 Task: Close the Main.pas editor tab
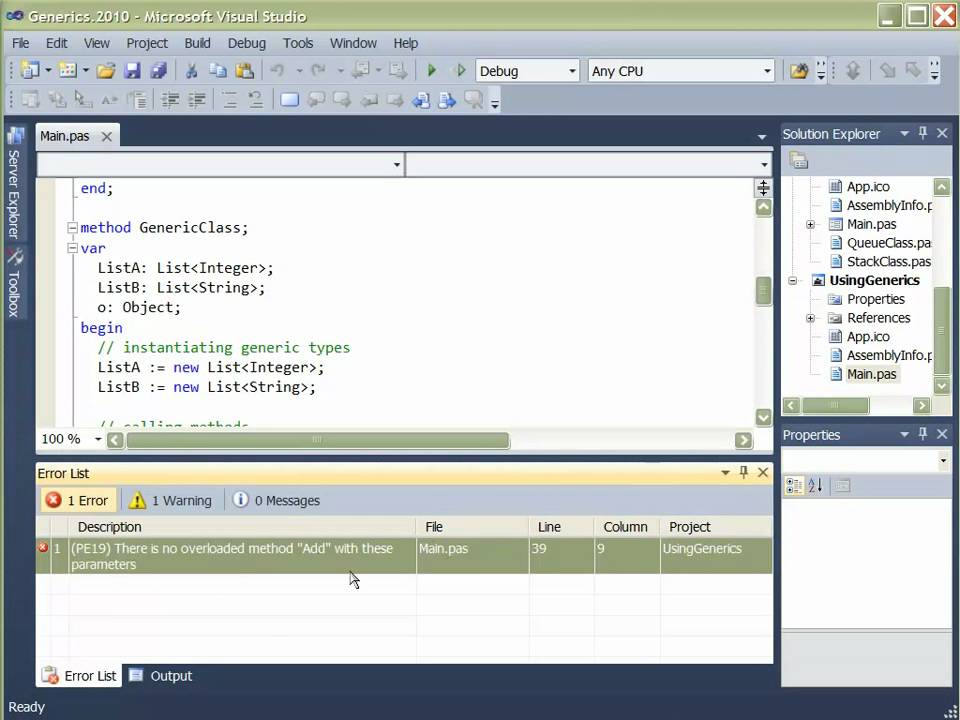(x=107, y=136)
